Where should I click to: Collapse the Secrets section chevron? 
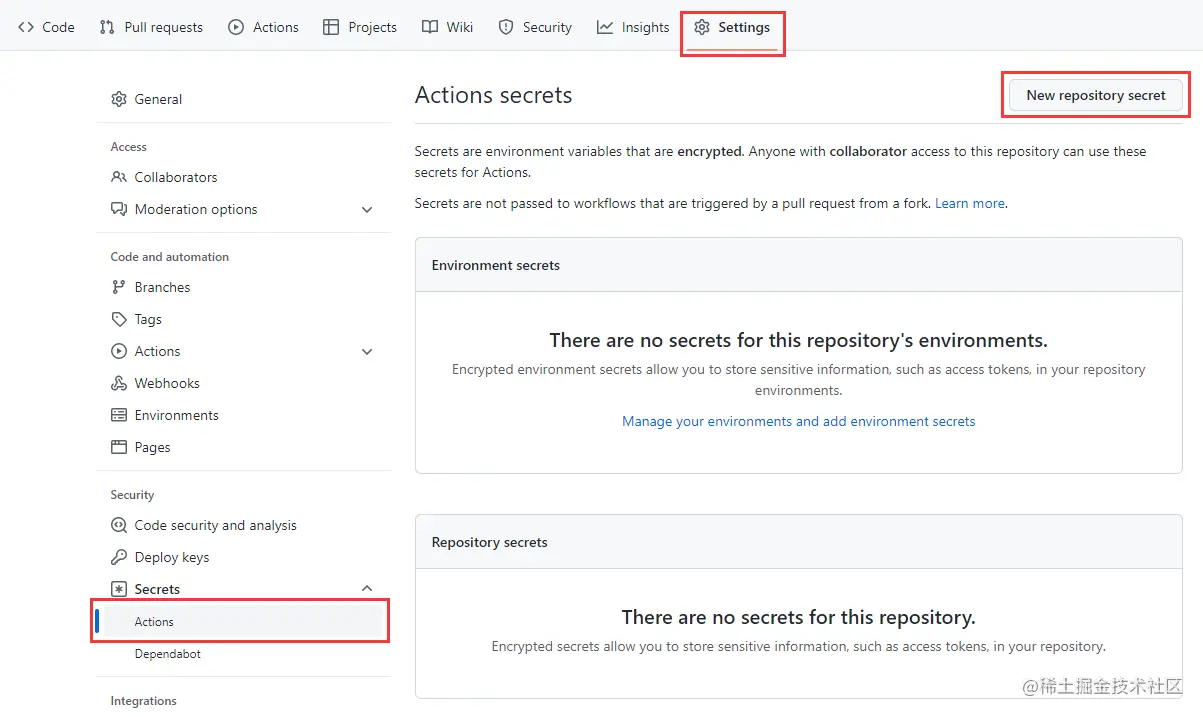367,589
